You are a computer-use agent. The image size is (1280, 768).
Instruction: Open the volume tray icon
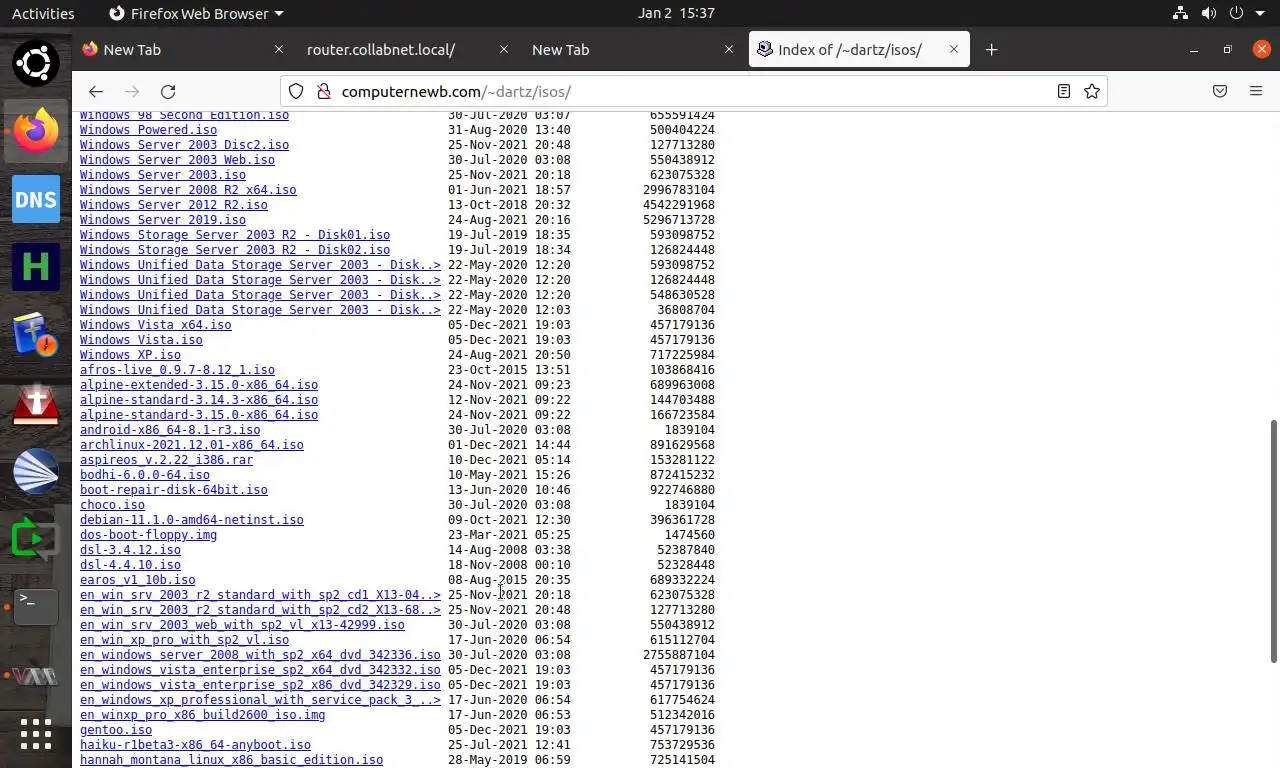1208,13
